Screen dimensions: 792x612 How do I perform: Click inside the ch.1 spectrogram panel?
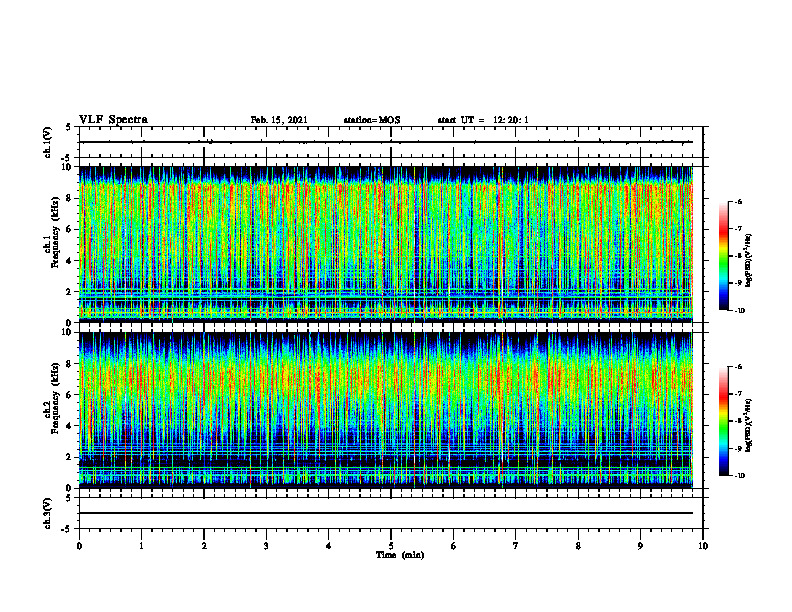pyautogui.click(x=386, y=244)
